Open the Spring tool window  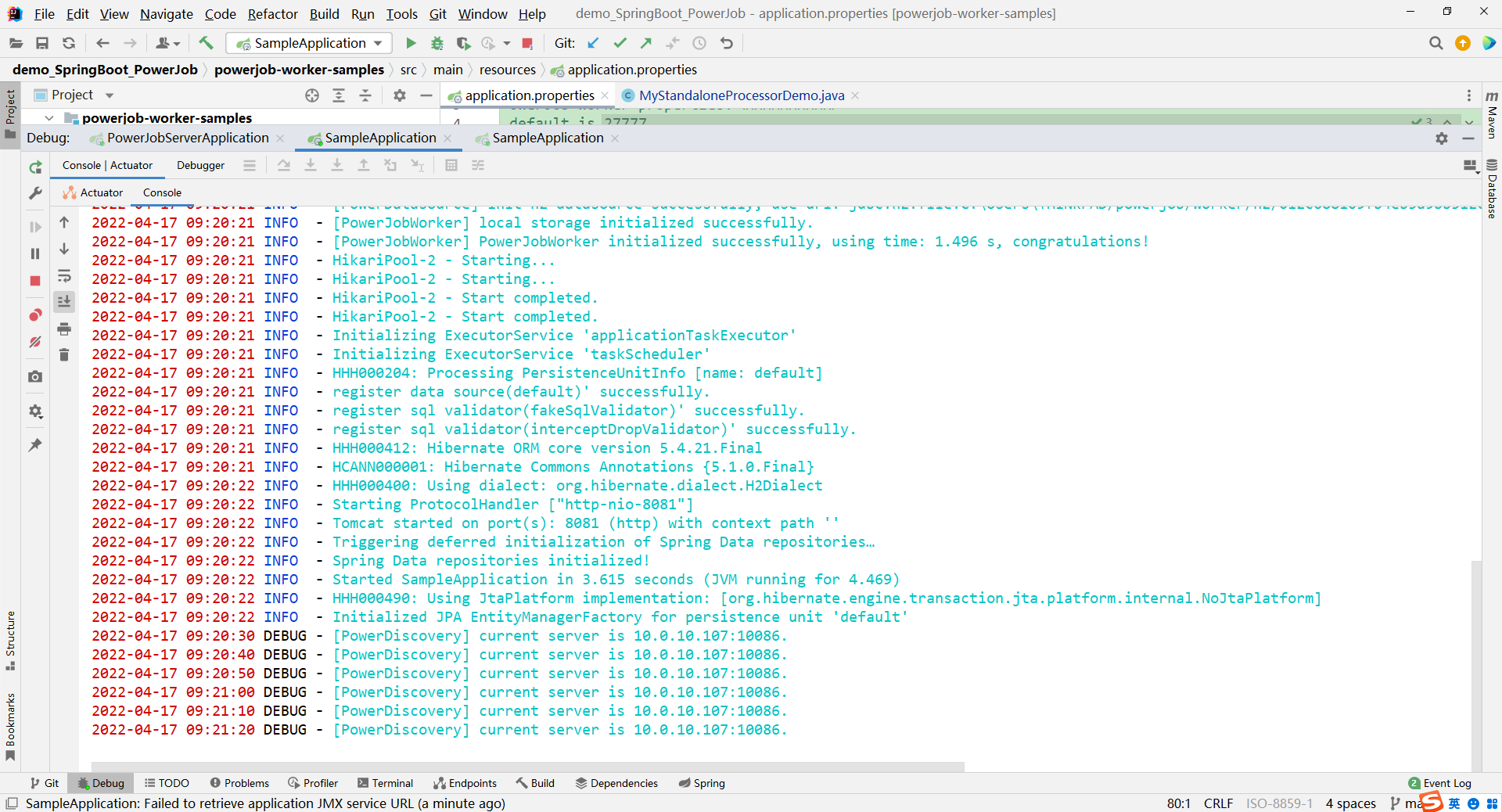point(702,783)
